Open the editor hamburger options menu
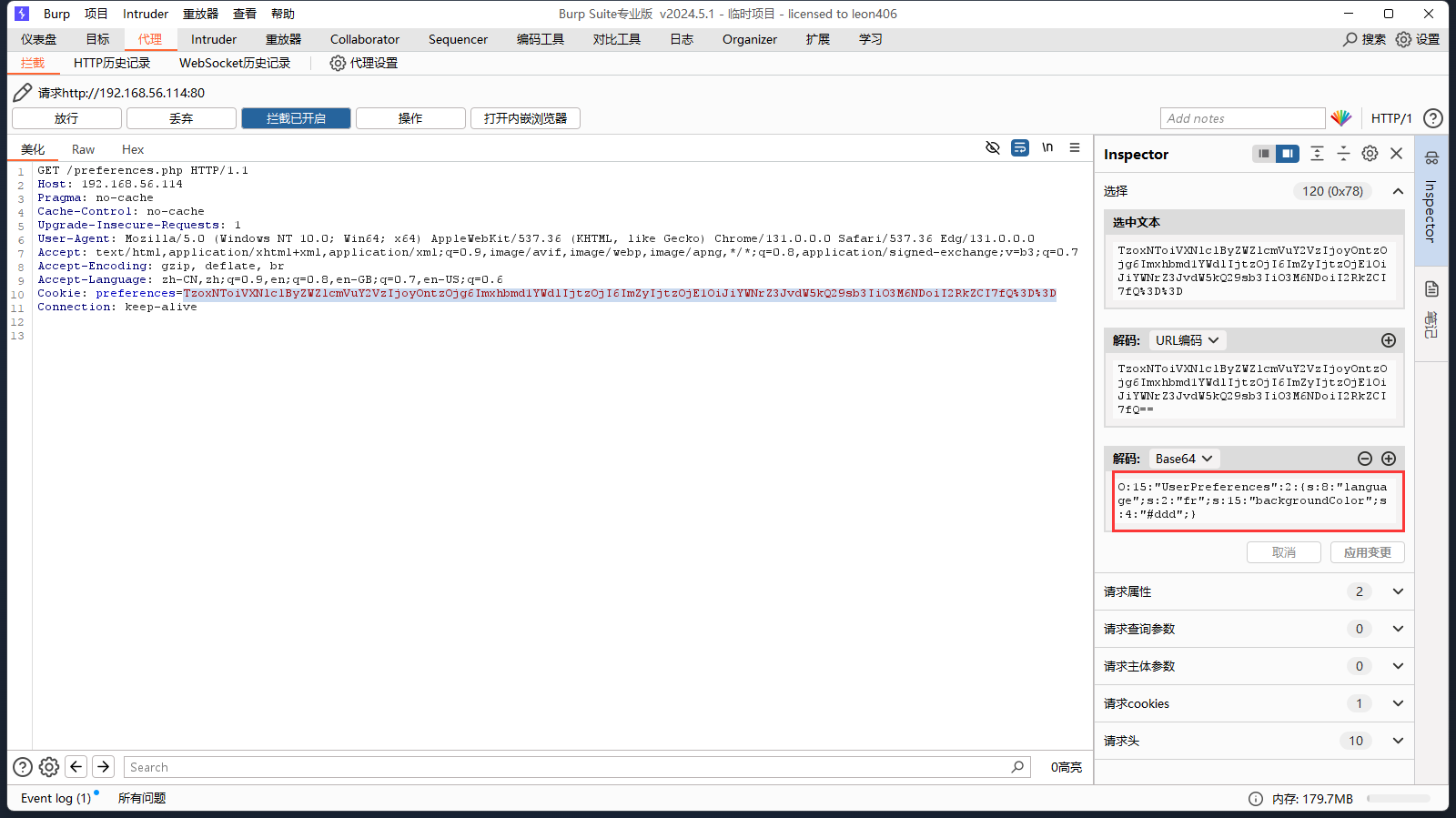The height and width of the screenshot is (818, 1456). 1075,147
